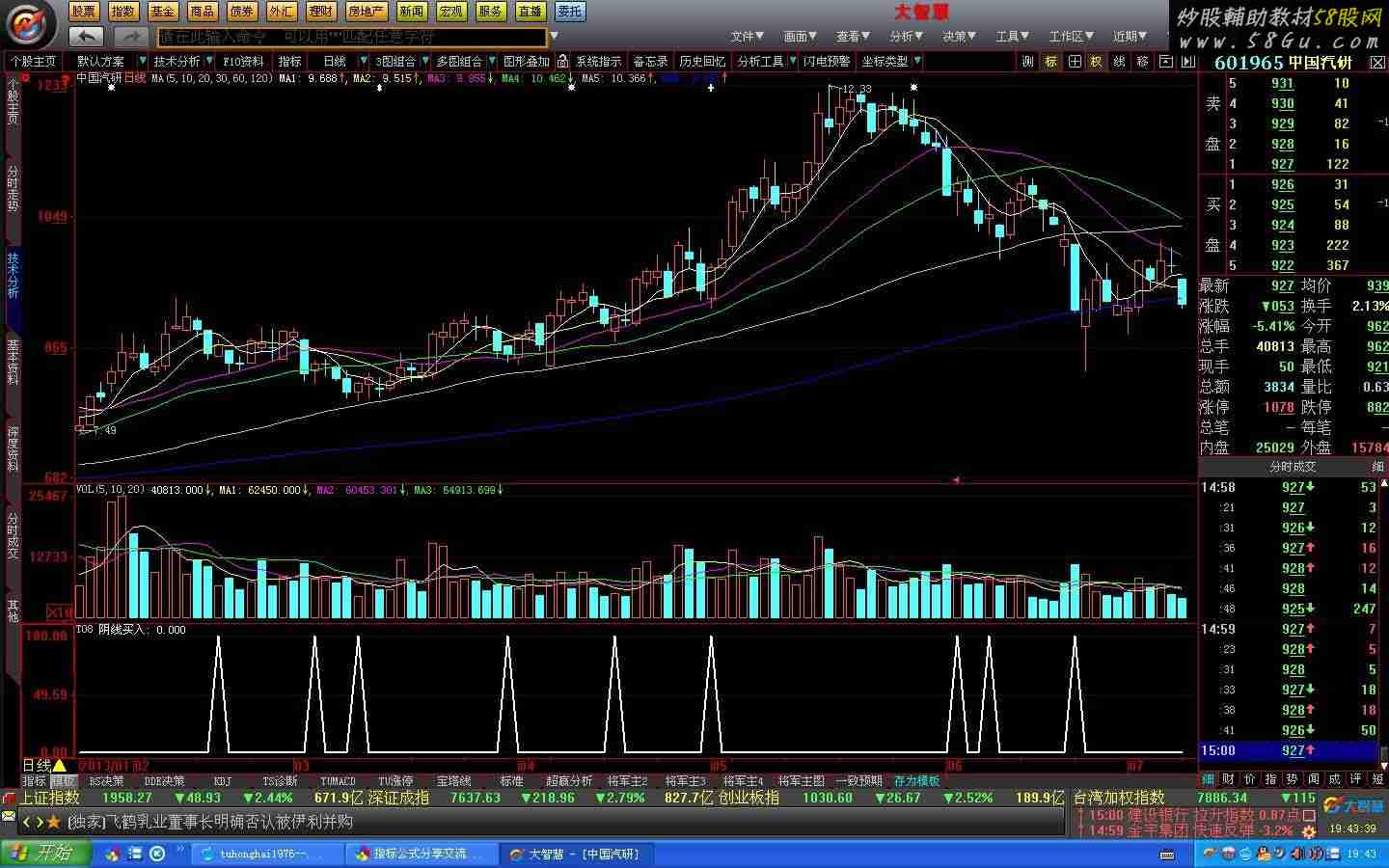Select the 细 detail tab under trades
Screen dimensions: 1389x868
tap(1208, 778)
